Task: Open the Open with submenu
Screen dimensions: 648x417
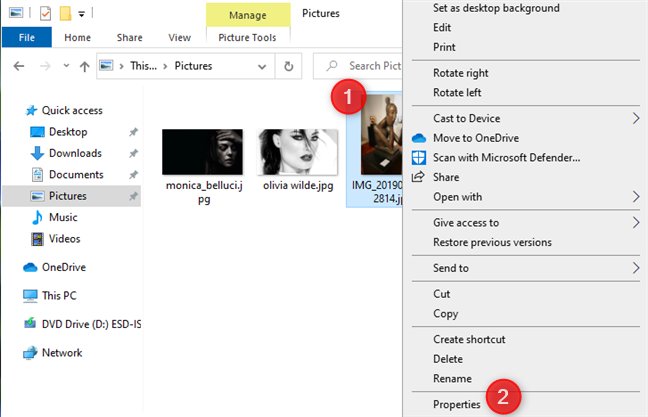Action: (x=526, y=197)
